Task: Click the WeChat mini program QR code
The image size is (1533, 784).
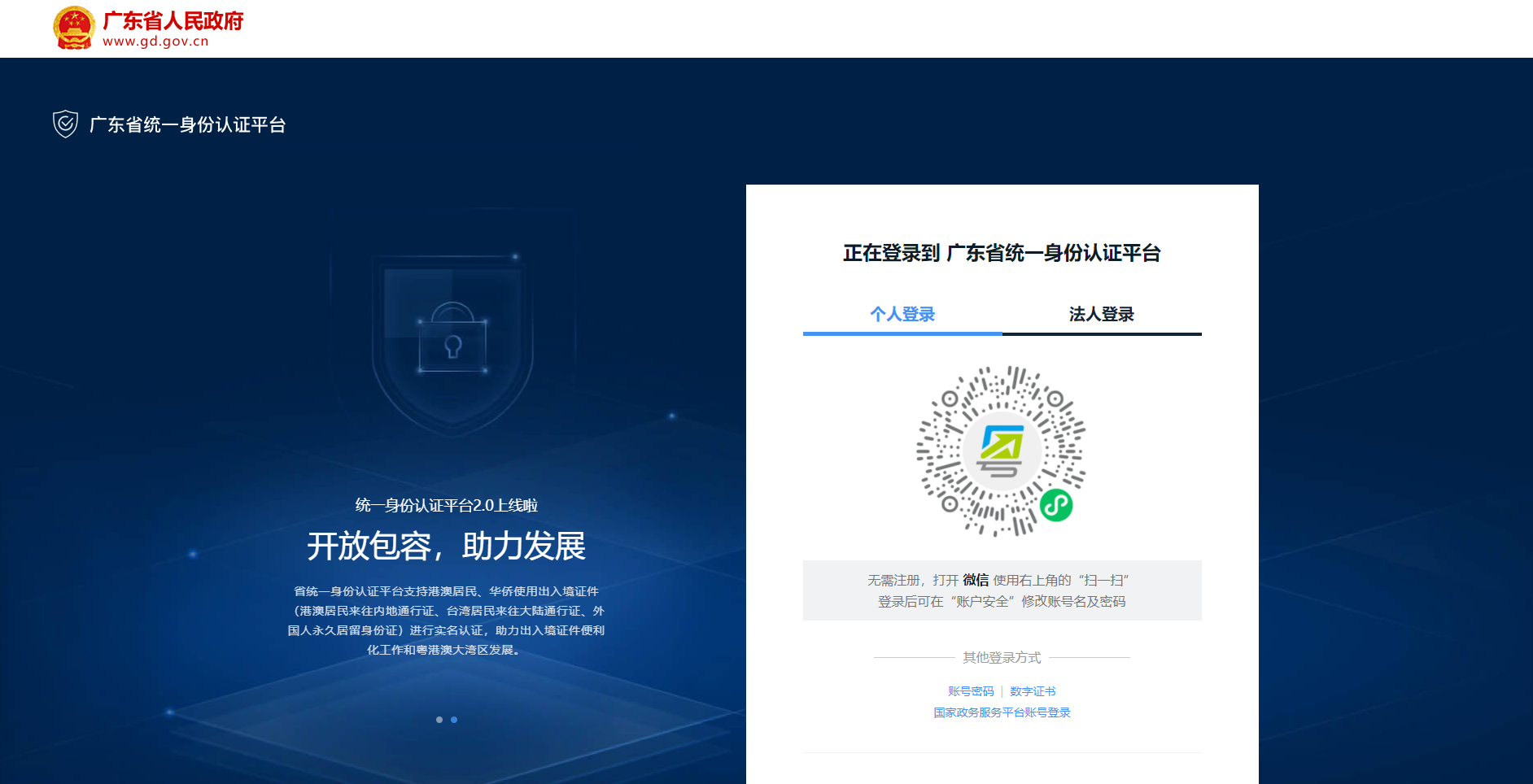Action: tap(1002, 451)
